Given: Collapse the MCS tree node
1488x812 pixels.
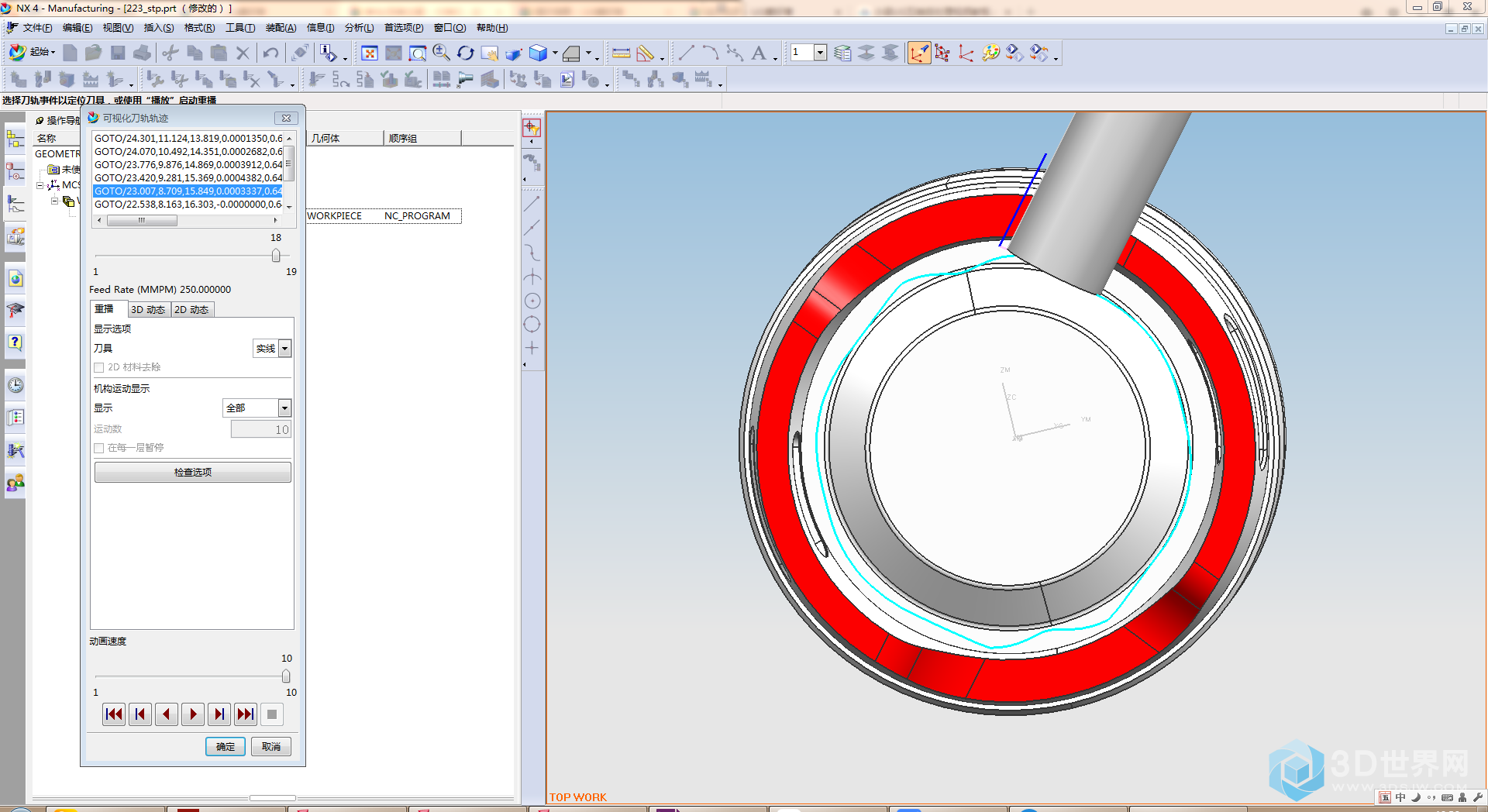Looking at the screenshot, I should click(x=40, y=185).
